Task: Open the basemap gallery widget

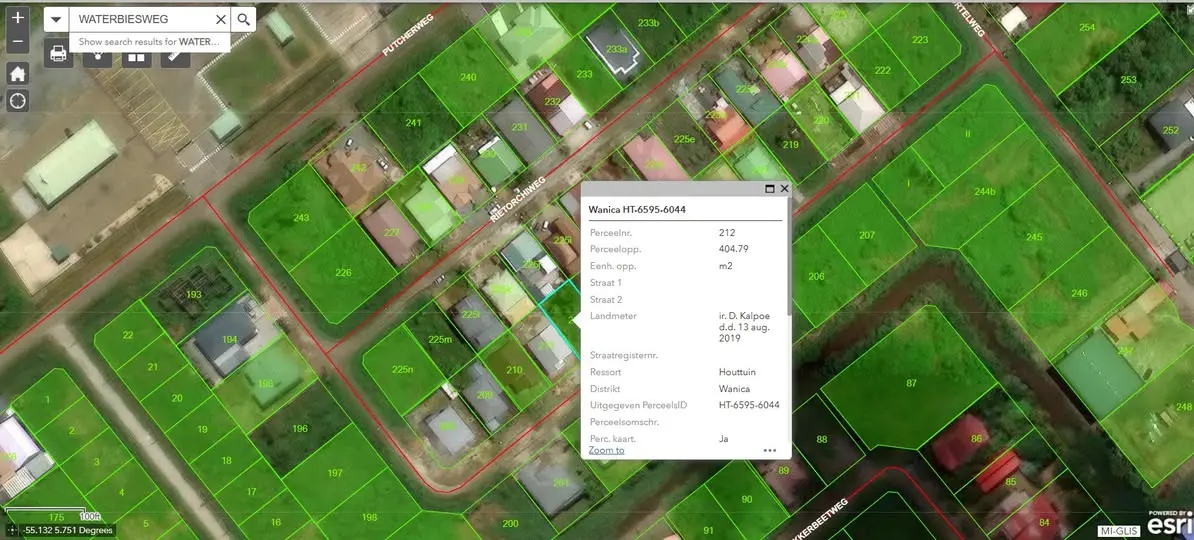Action: (x=136, y=55)
